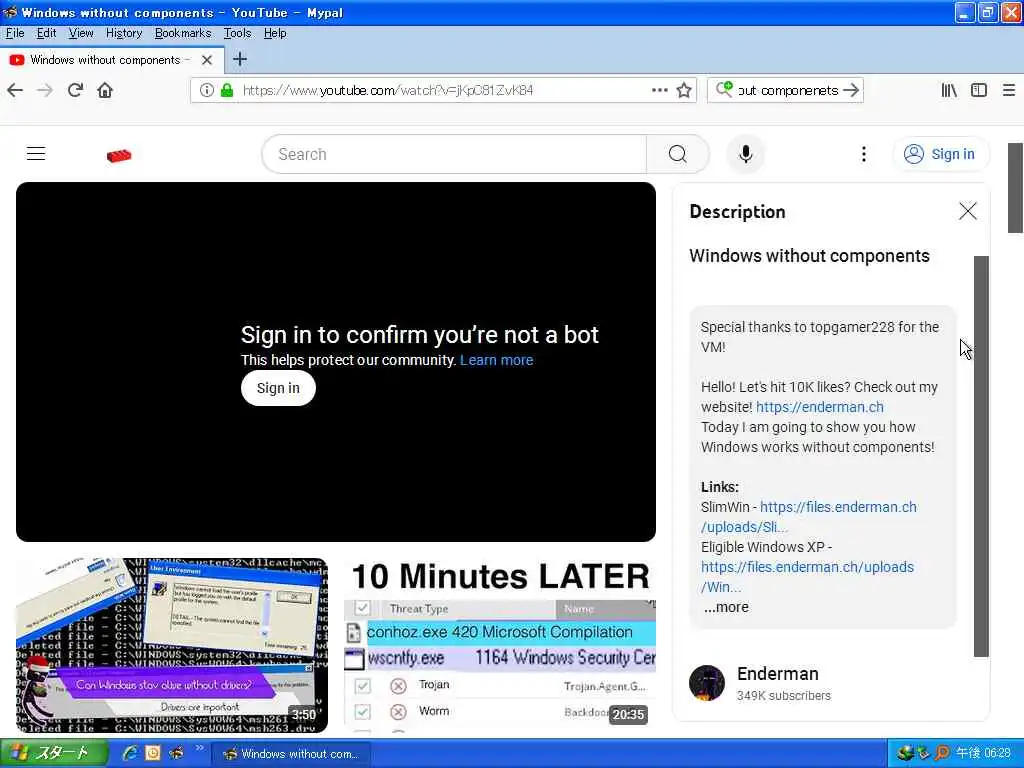Open the History menu

124,33
